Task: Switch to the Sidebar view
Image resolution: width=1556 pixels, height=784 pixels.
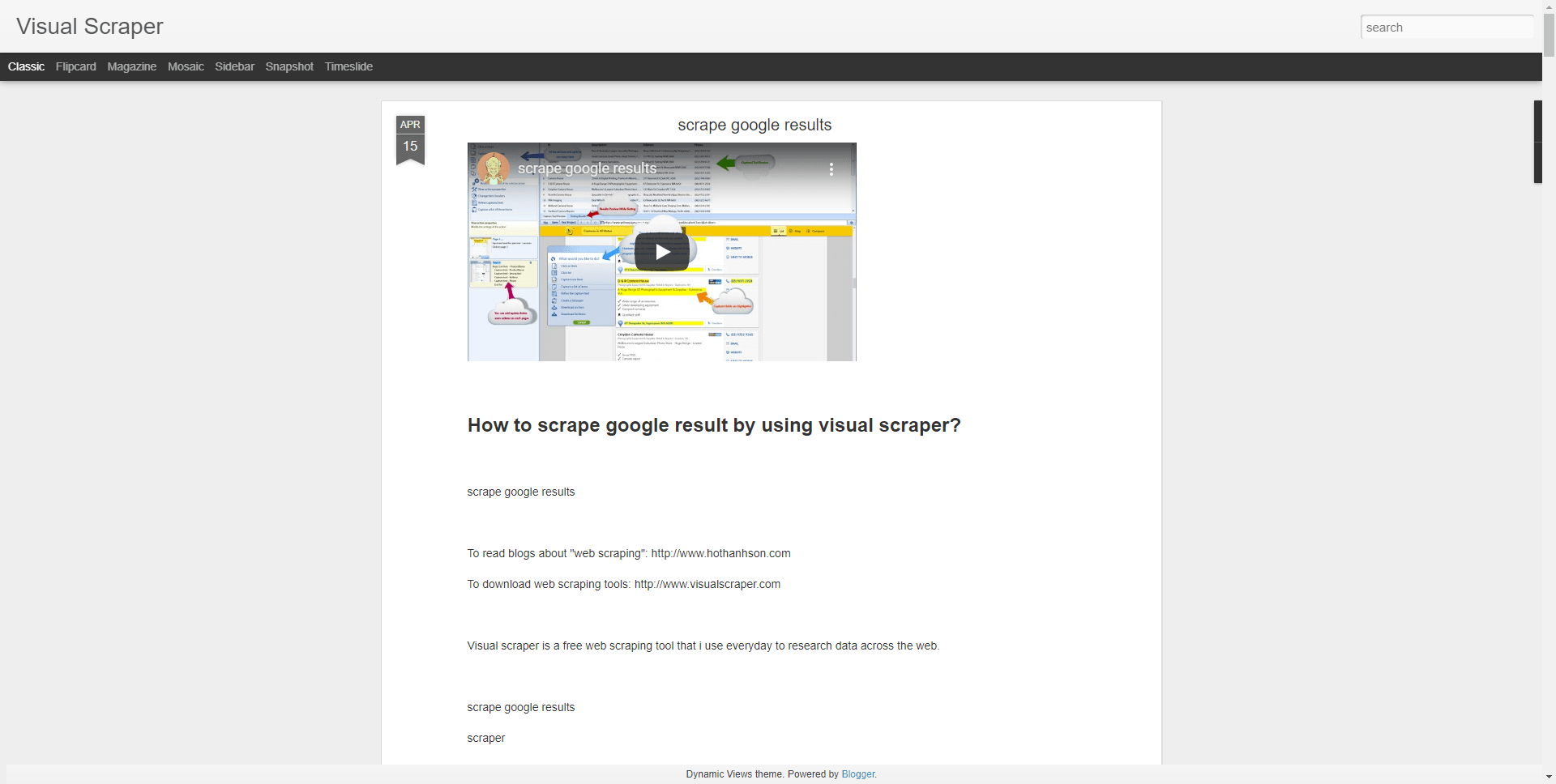Action: click(x=234, y=66)
